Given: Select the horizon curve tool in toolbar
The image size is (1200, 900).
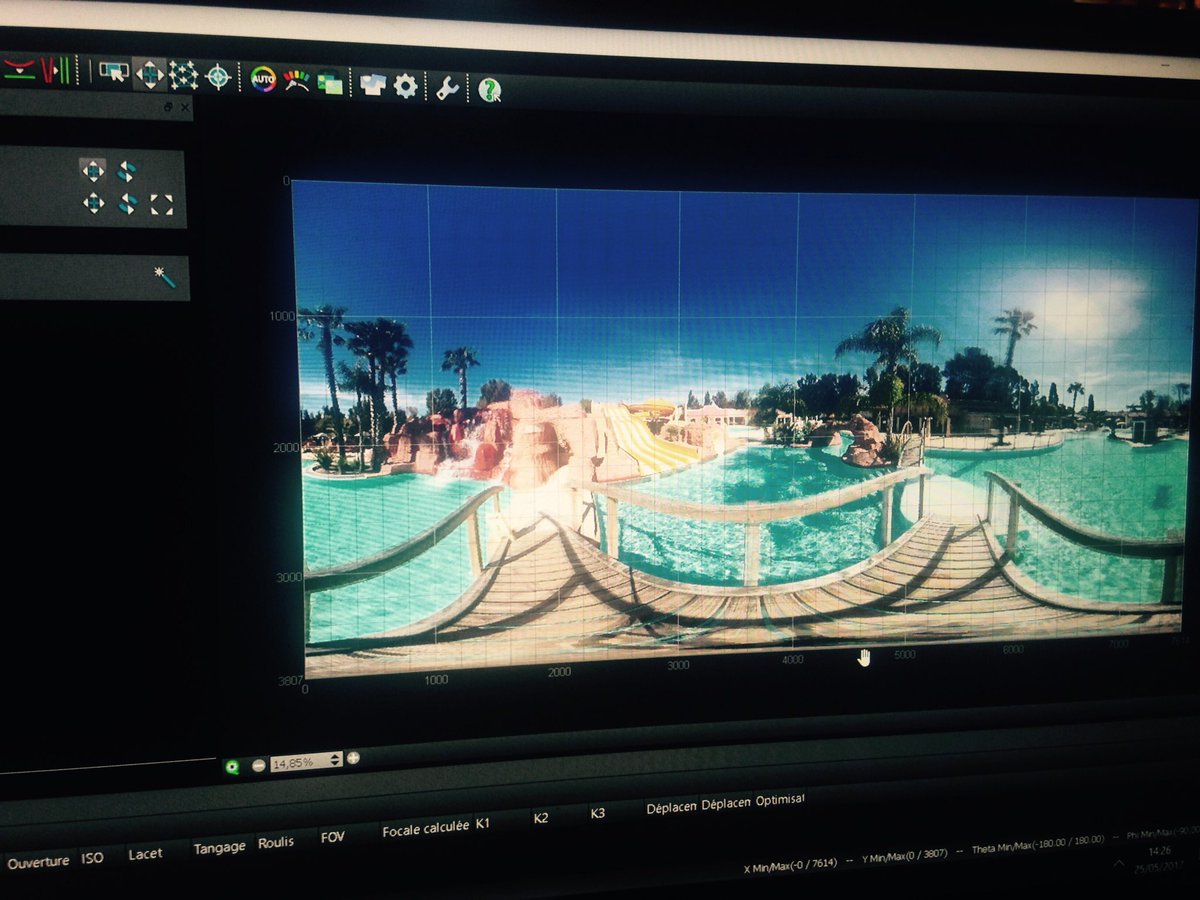Looking at the screenshot, I should 18,69.
